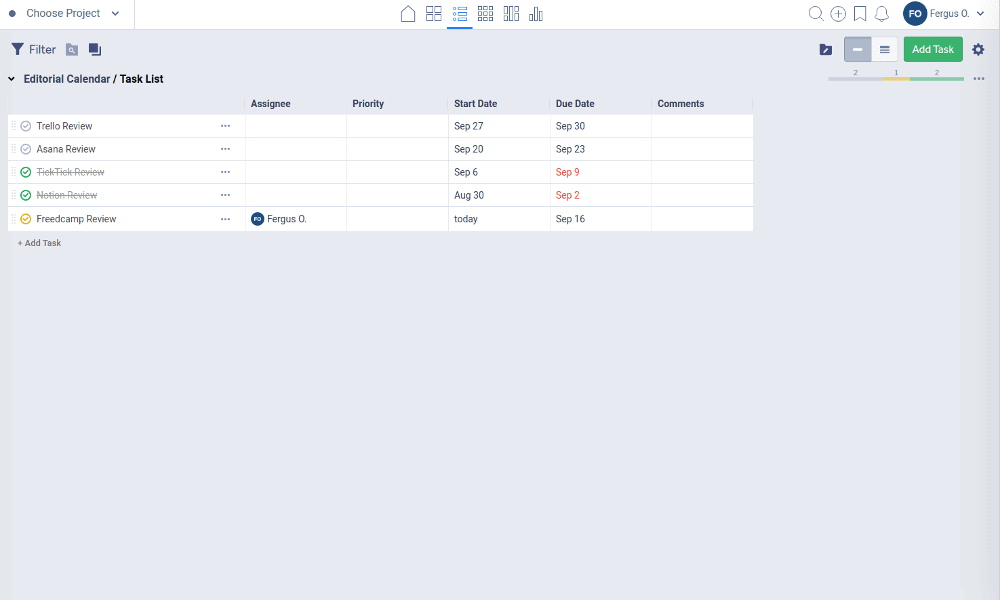
Task: Click the green Add Task button
Action: coord(933,49)
